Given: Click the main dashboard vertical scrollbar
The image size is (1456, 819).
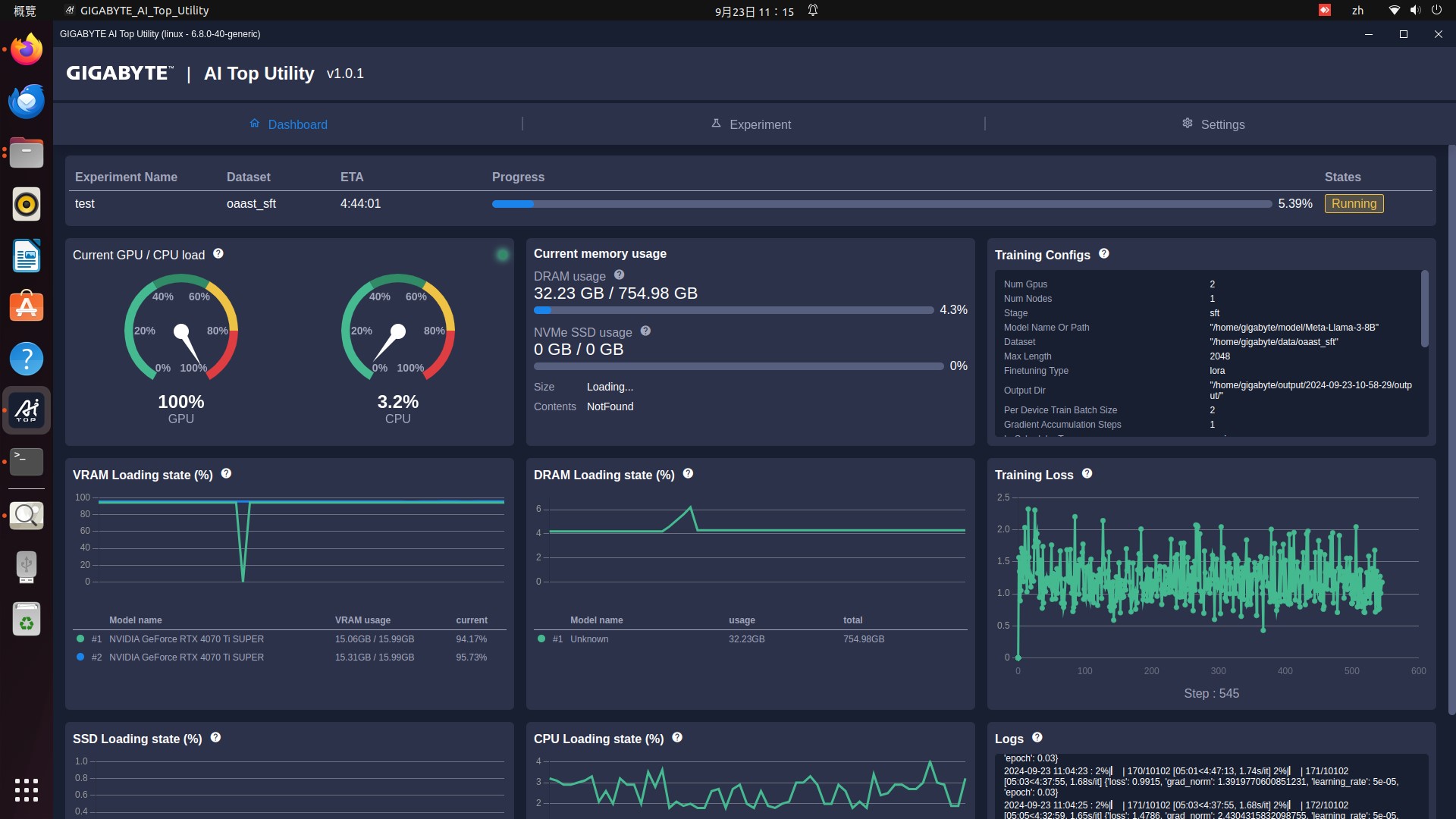Looking at the screenshot, I should click(1451, 430).
